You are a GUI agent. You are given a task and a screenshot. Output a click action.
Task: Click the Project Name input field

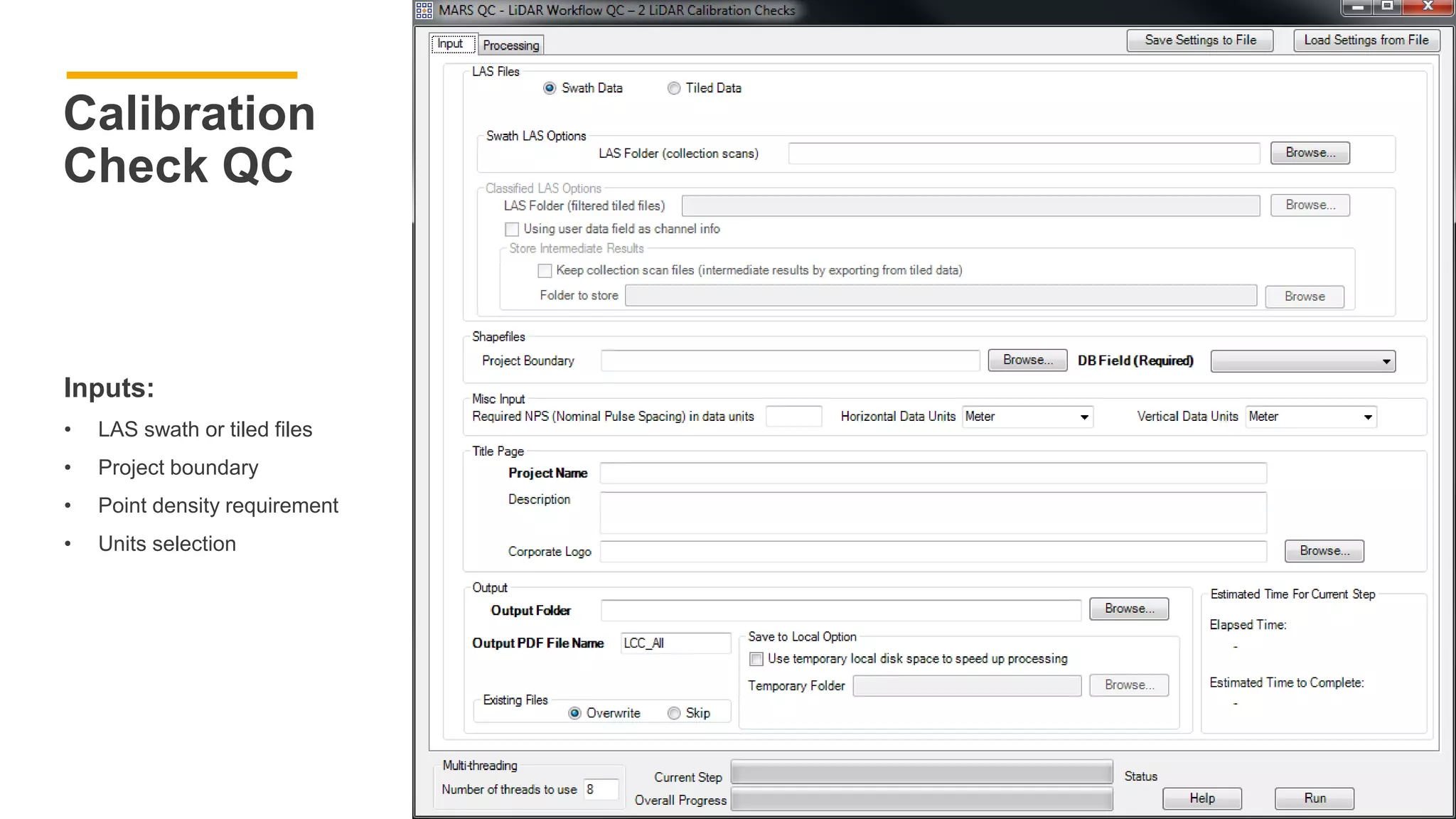click(x=933, y=473)
